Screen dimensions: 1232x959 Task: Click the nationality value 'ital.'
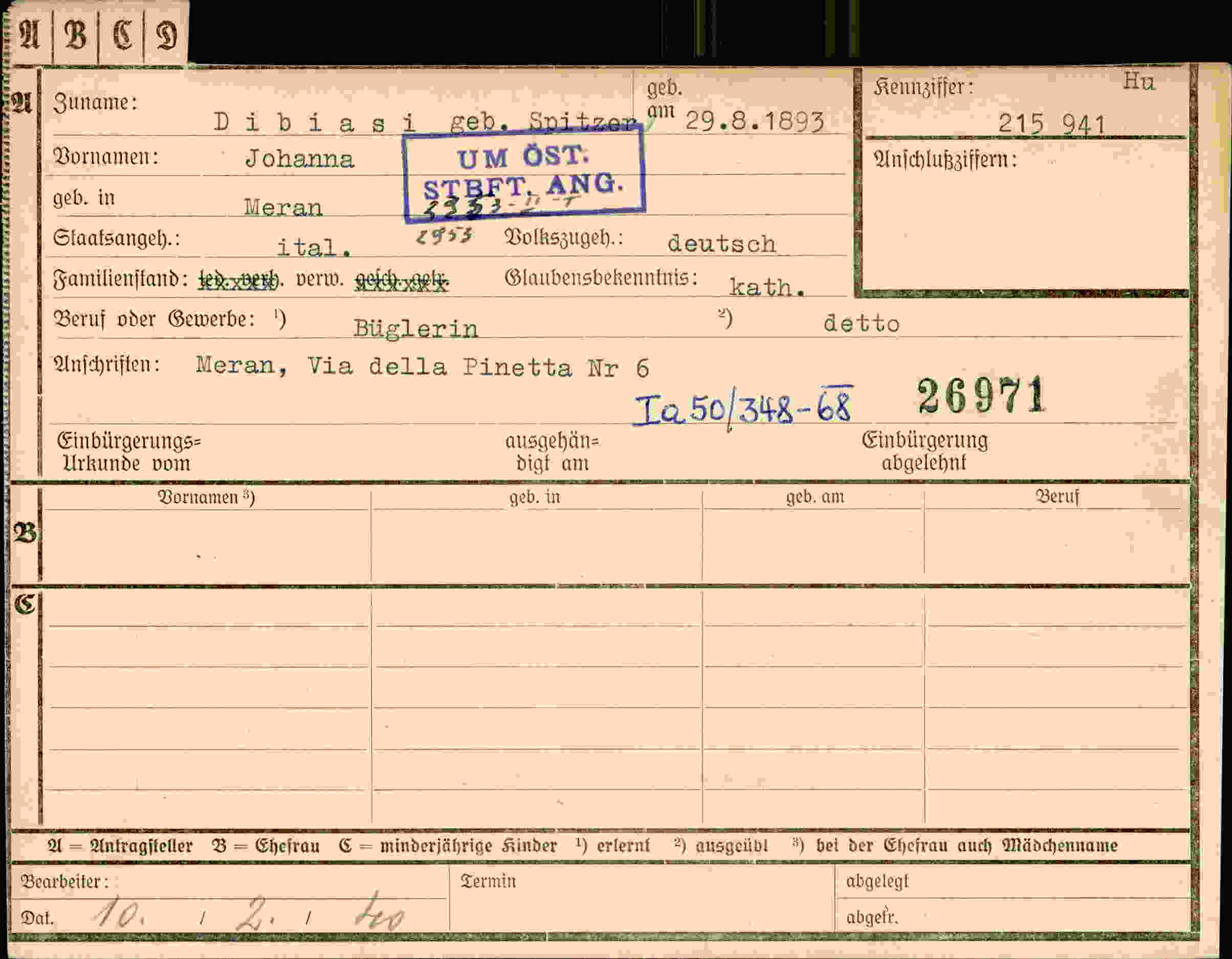click(314, 247)
